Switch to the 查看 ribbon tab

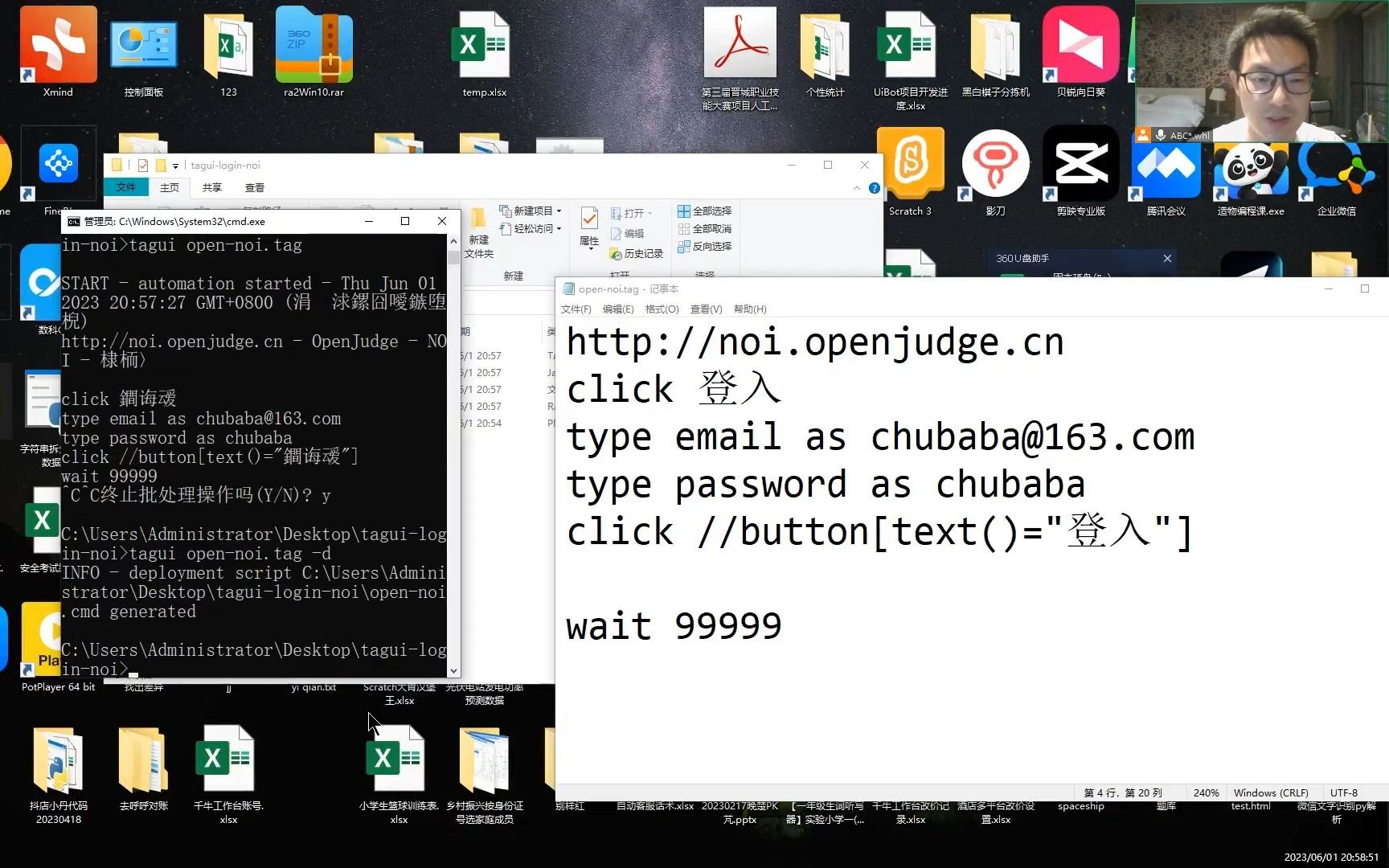[255, 187]
